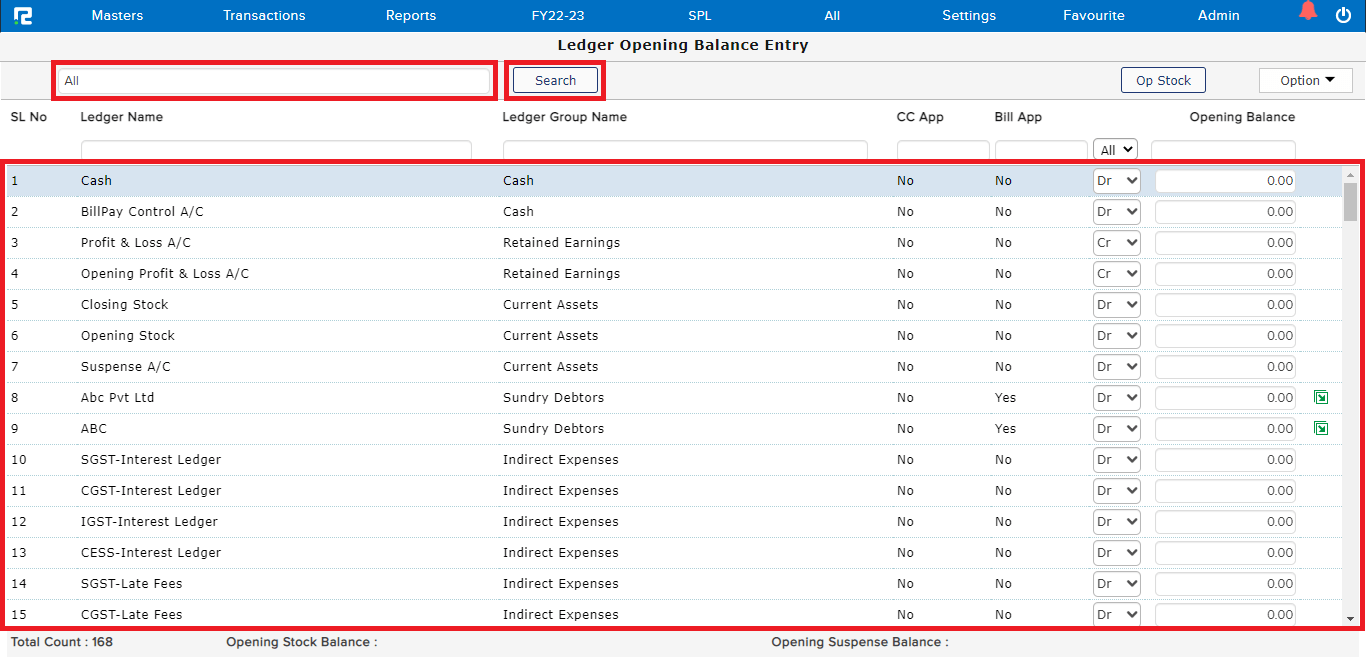
Task: Open the notifications bell icon
Action: (1307, 13)
